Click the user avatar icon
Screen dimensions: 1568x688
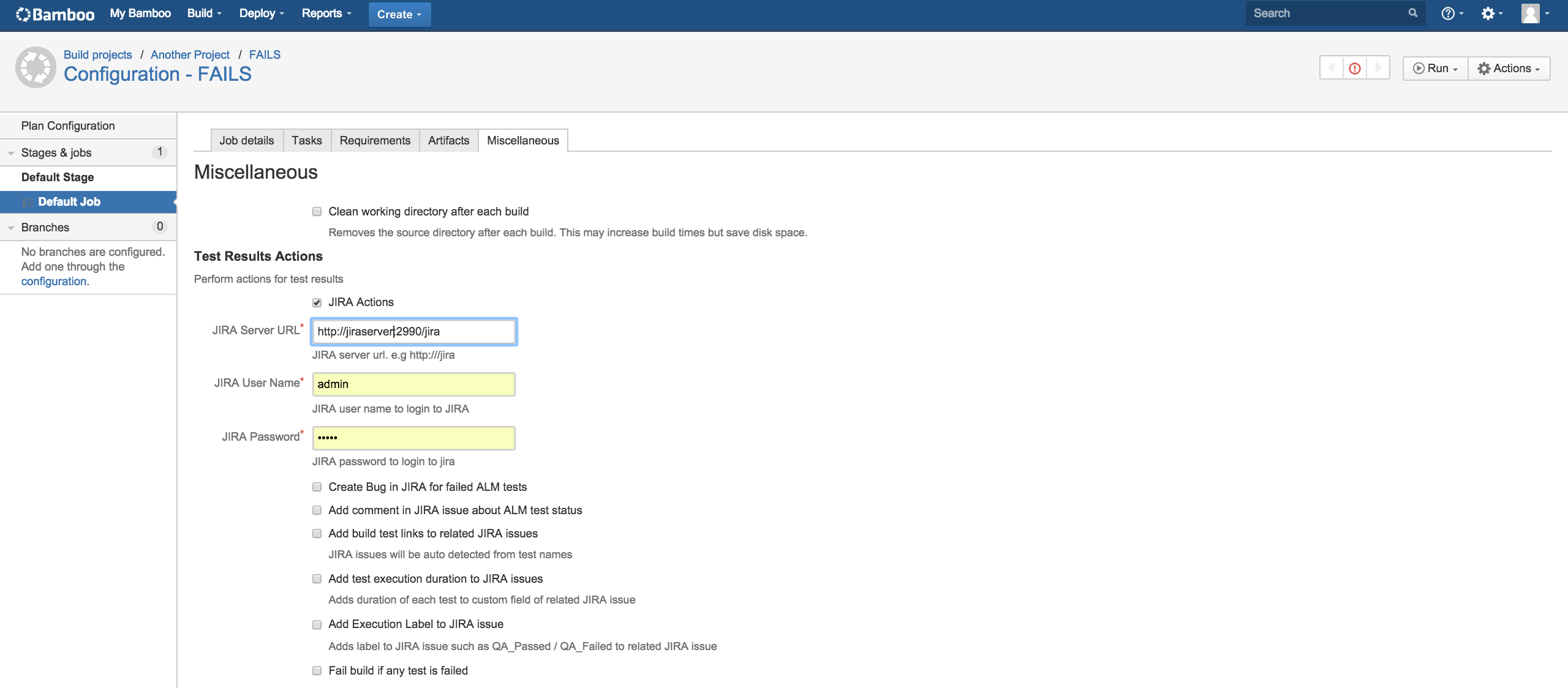click(x=1530, y=13)
